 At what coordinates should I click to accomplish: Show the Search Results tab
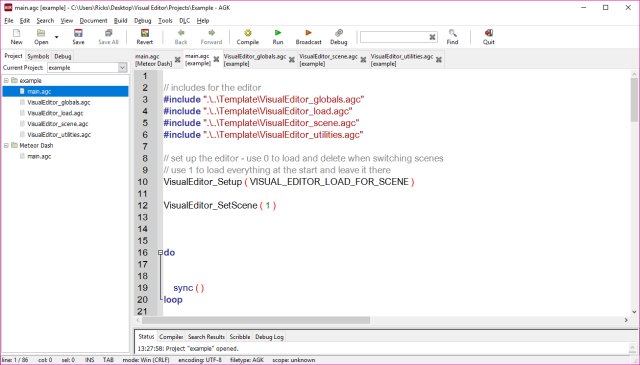pyautogui.click(x=206, y=337)
